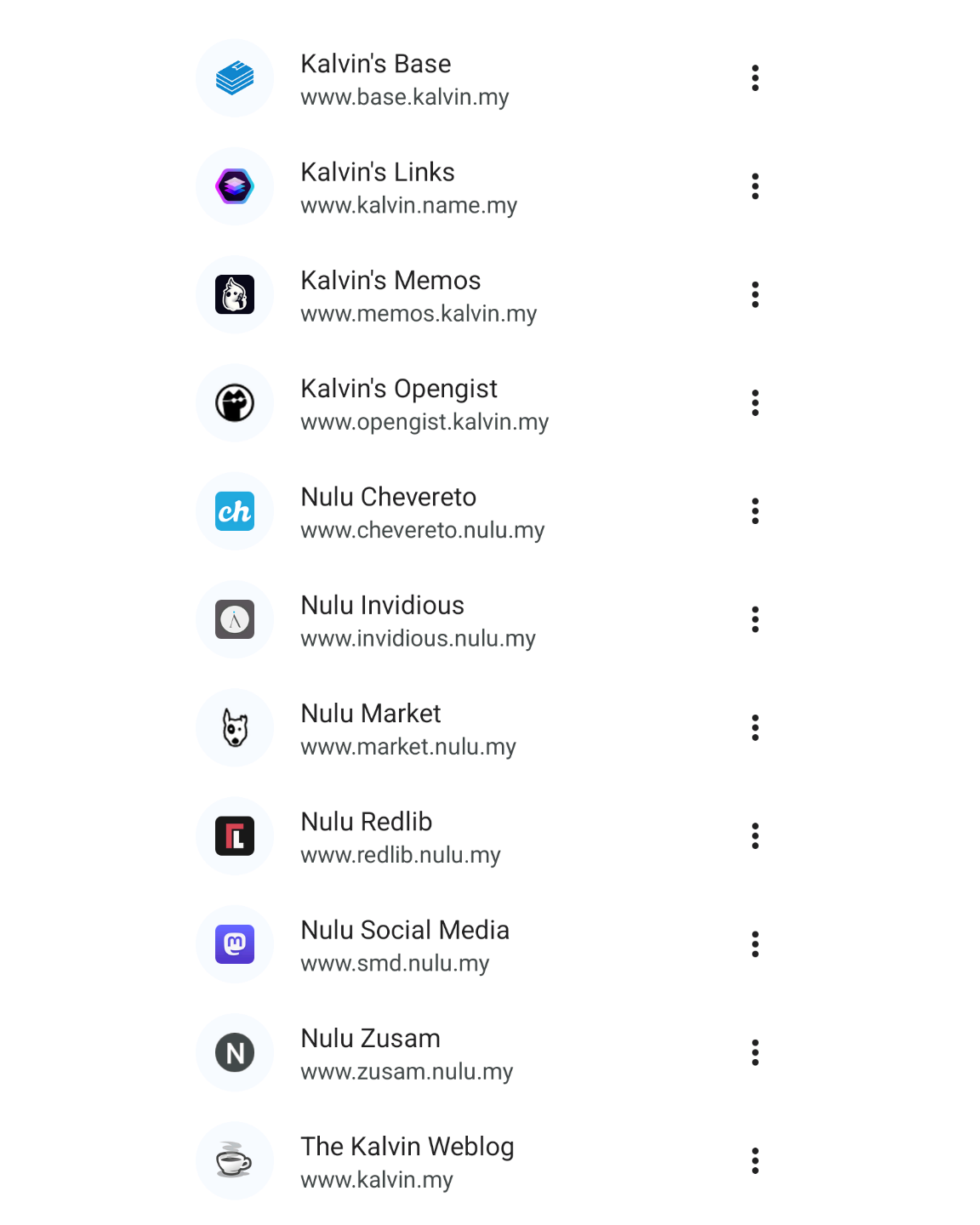Show more actions for Nulu Redlib

tap(755, 835)
